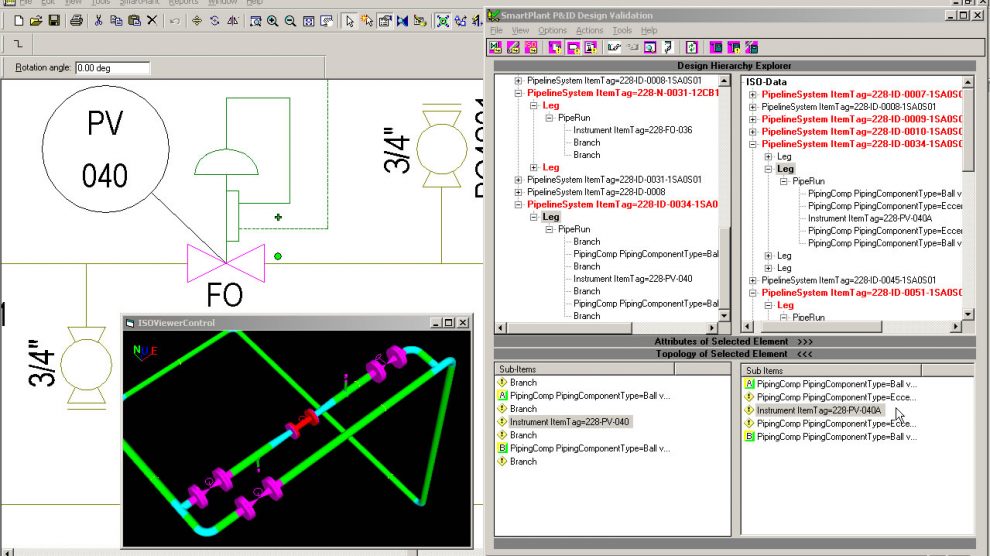Click the Zoom Area icon
The image size is (990, 556).
[255, 21]
